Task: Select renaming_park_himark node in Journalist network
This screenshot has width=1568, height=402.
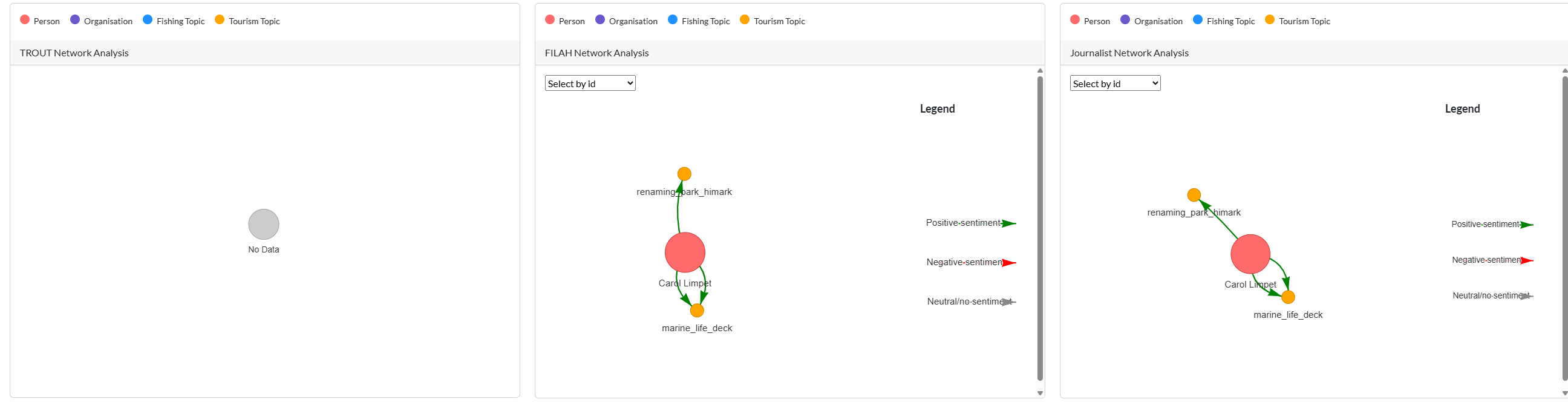Action: (1194, 195)
